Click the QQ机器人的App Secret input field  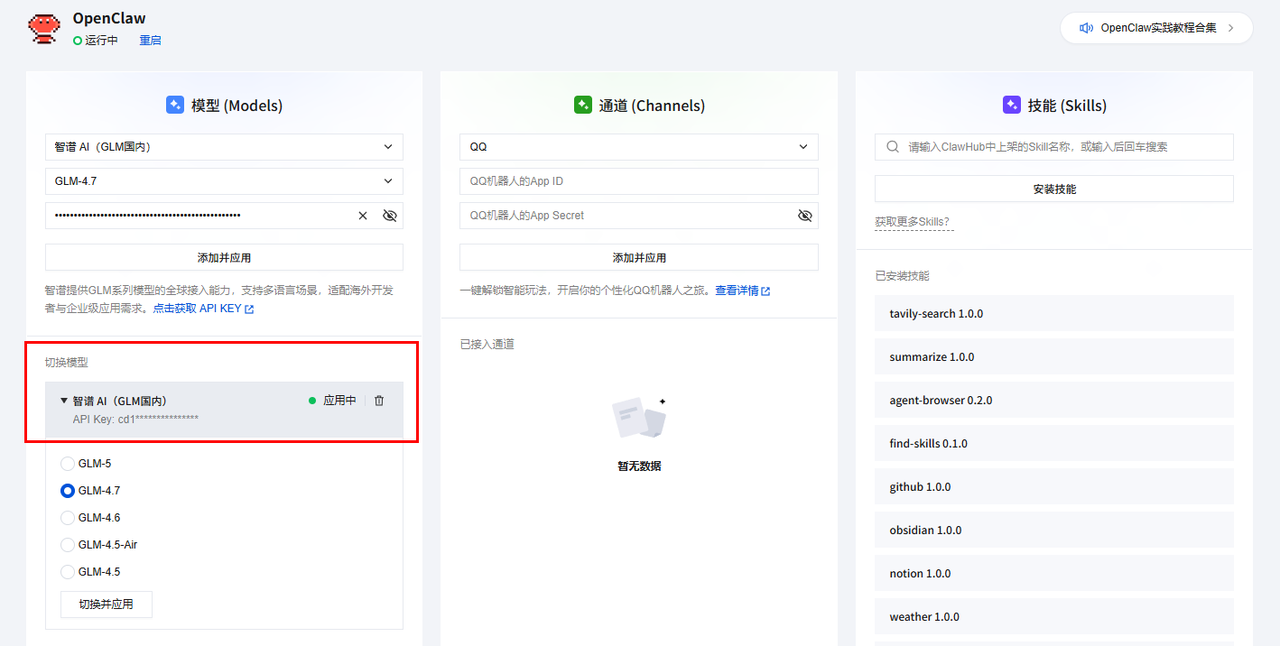click(639, 215)
